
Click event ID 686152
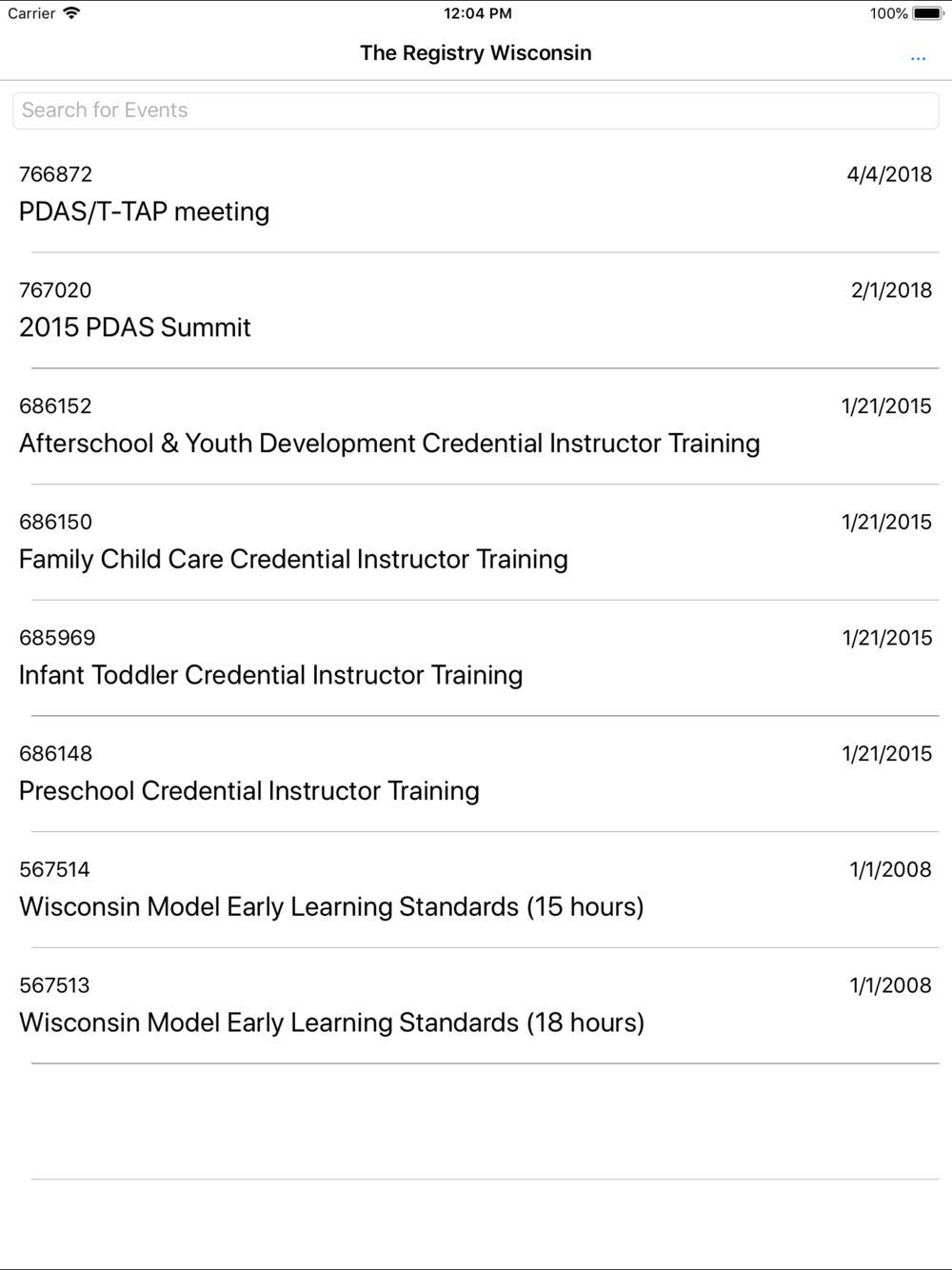55,407
